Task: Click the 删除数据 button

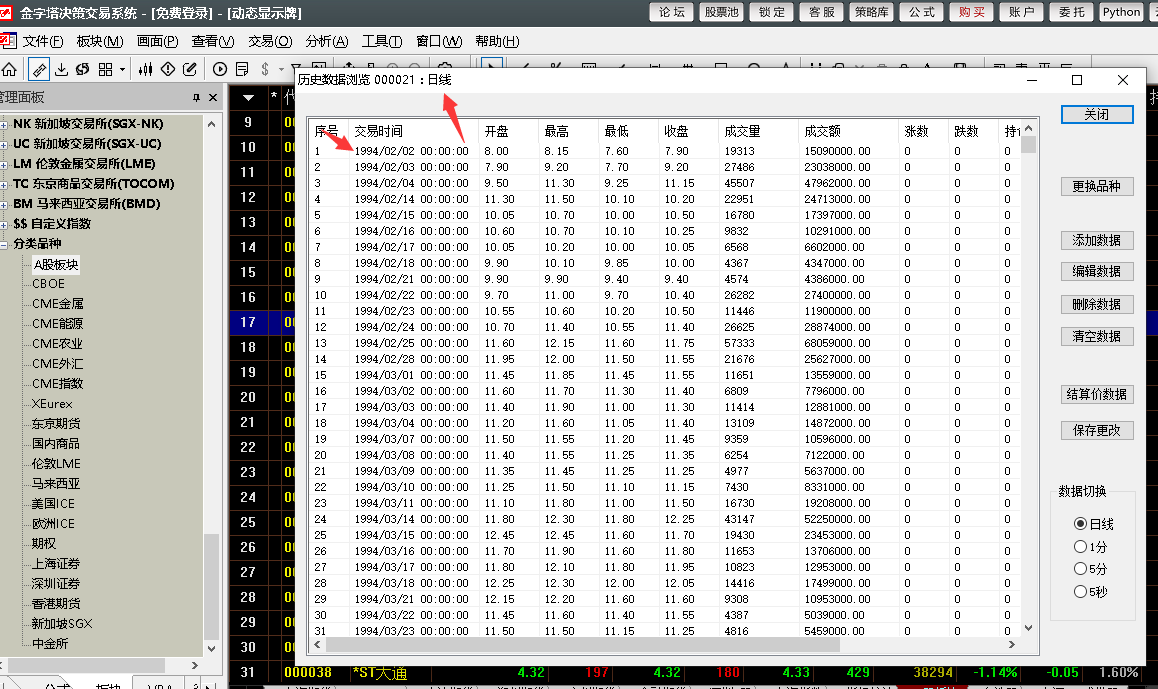Action: click(1097, 304)
